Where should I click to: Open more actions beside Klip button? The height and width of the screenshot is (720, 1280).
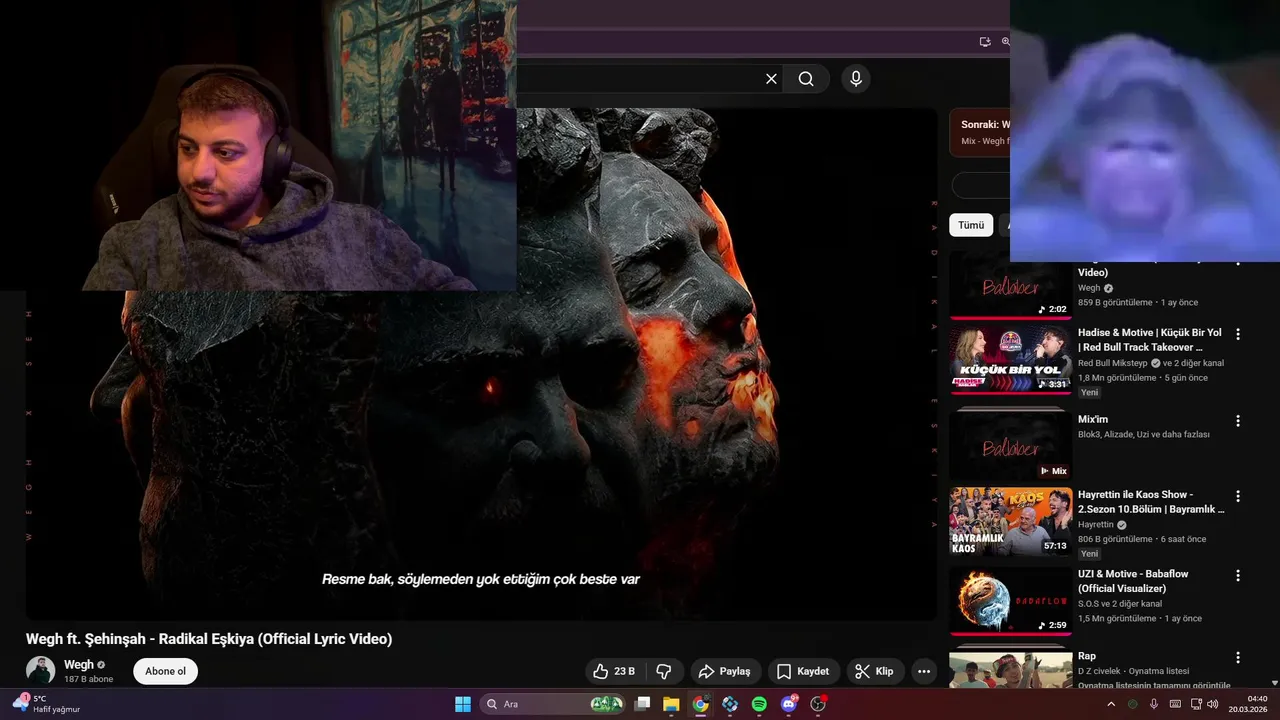pos(924,671)
